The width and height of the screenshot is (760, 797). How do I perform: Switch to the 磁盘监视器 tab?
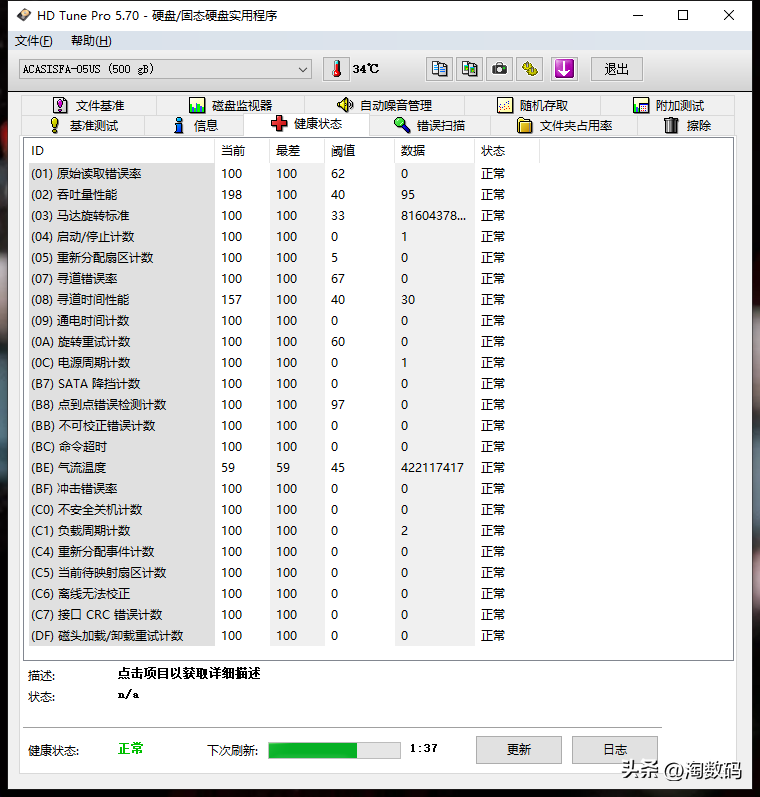(x=230, y=105)
